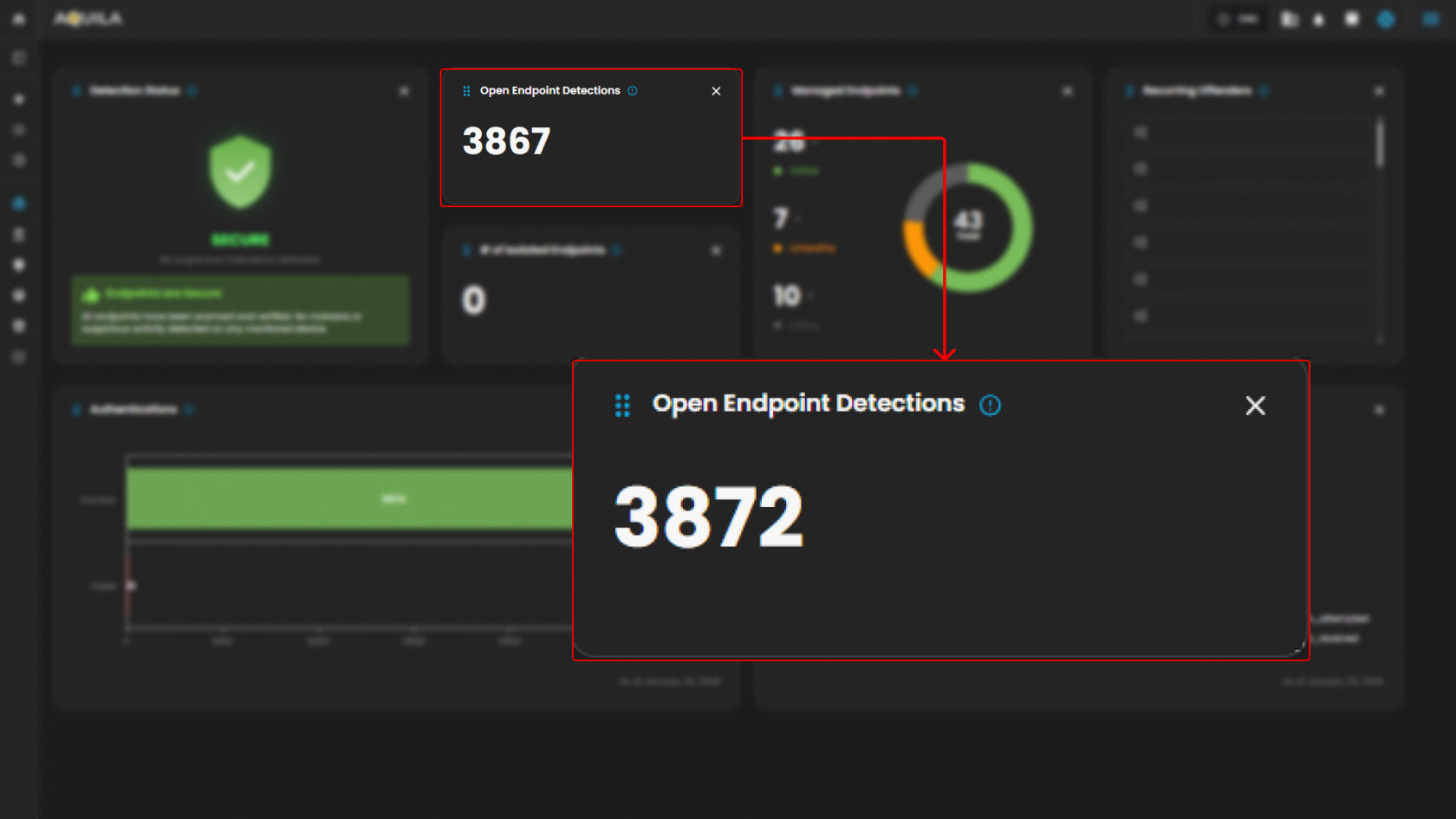1456x819 pixels.
Task: Click the Aquila logo in the header
Action: coord(88,19)
